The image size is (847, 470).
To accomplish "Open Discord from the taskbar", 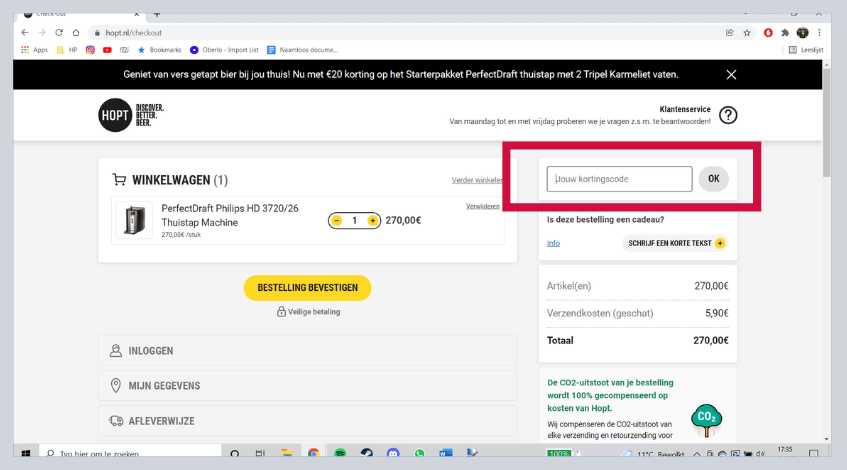I will pos(393,453).
